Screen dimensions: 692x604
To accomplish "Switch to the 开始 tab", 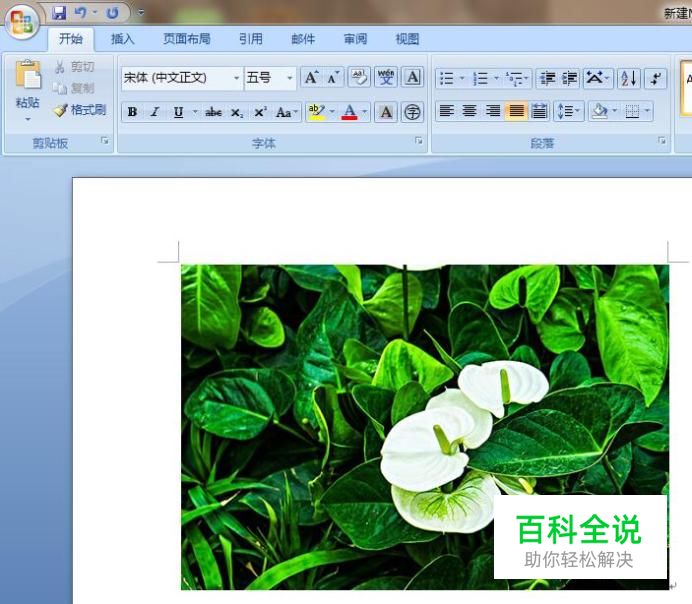I will [x=71, y=39].
